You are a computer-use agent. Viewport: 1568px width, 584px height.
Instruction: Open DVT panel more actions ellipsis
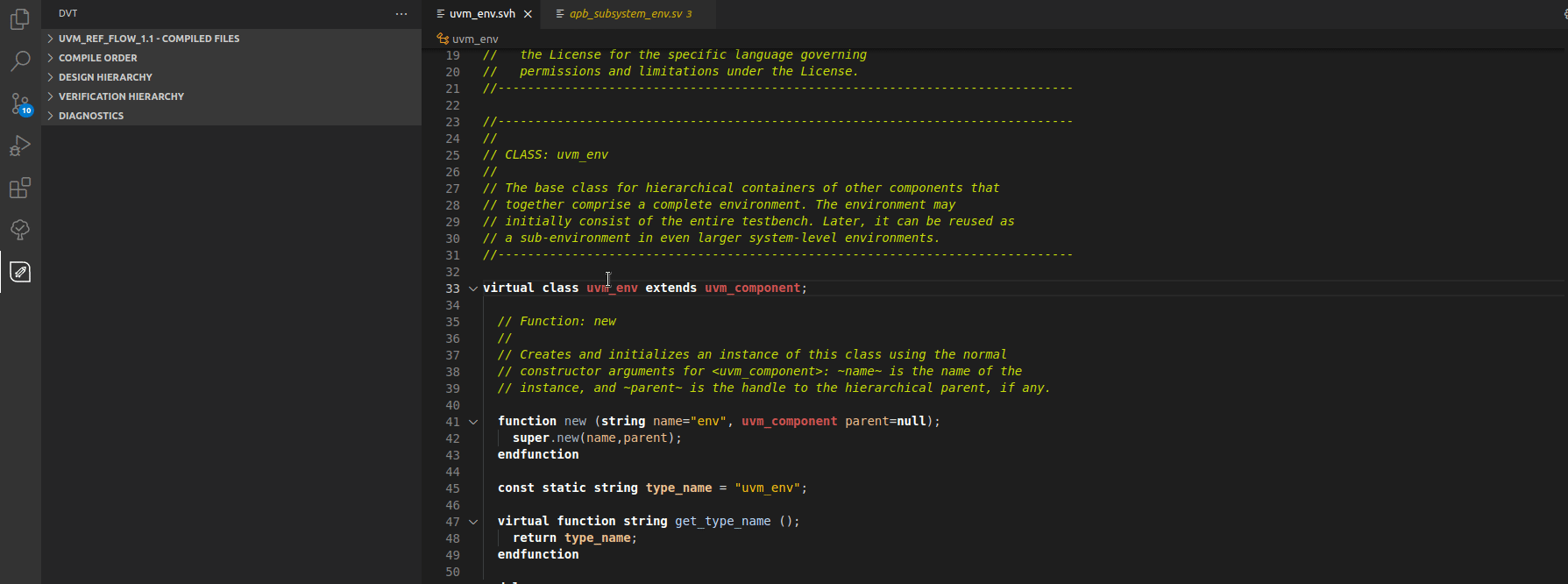401,14
